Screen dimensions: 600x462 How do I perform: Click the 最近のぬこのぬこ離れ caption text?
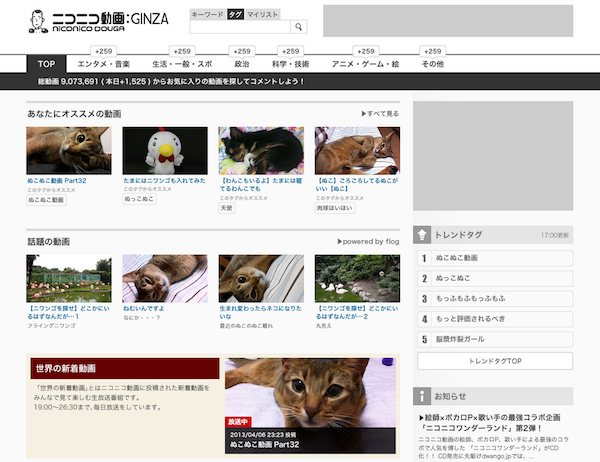tap(246, 326)
